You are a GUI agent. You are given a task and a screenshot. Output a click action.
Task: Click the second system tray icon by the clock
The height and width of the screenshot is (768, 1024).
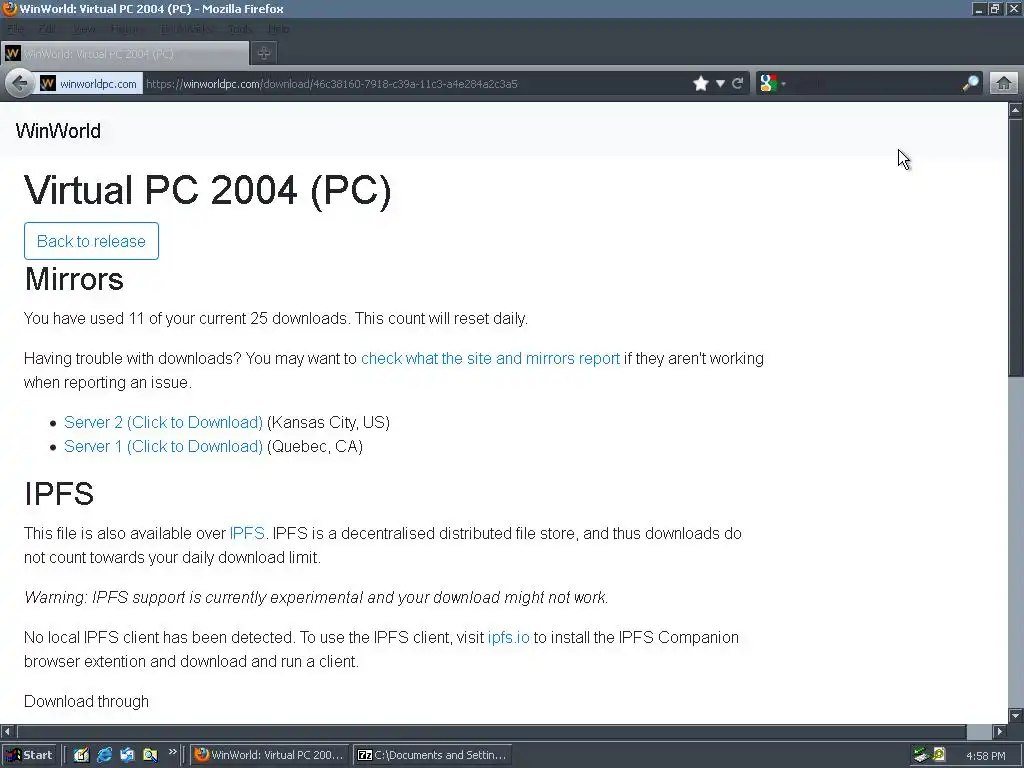tap(939, 755)
